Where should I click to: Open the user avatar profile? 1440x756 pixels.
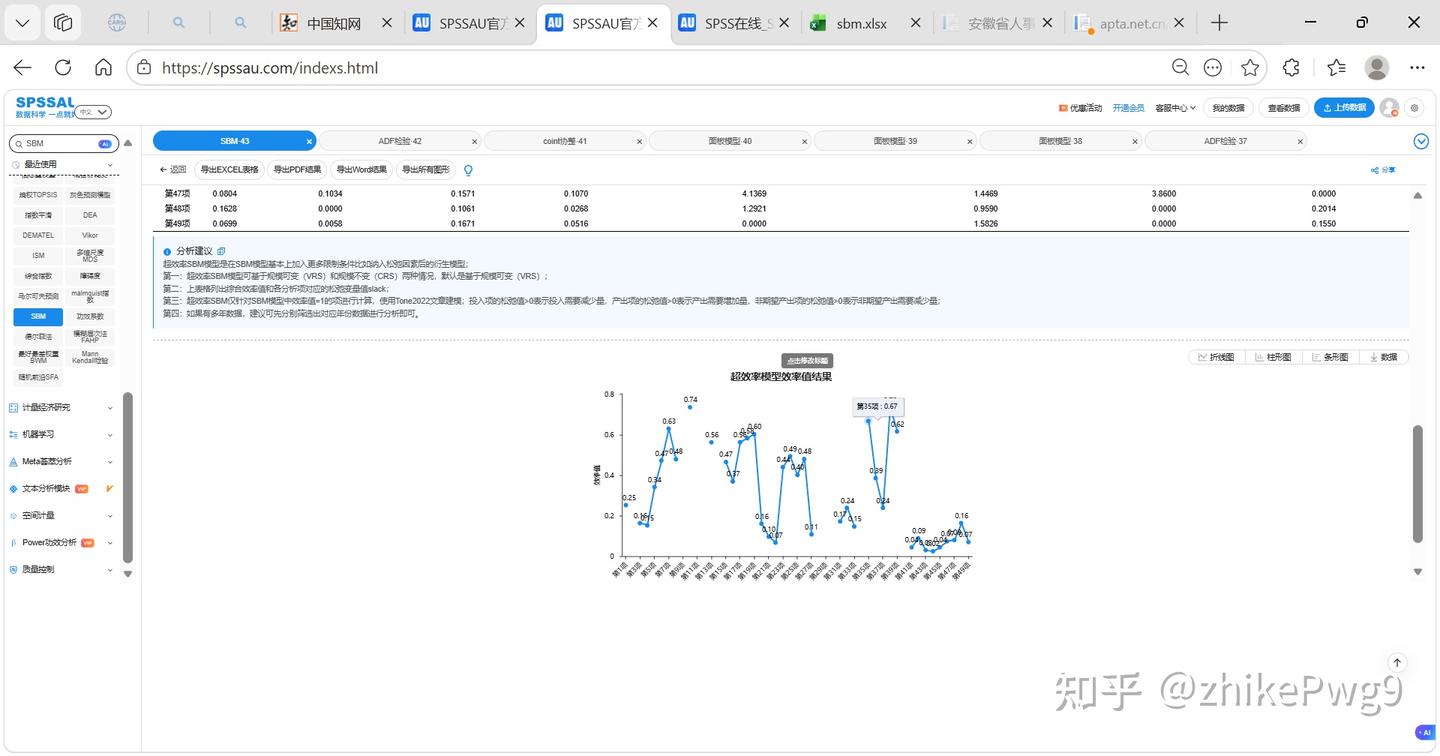pyautogui.click(x=1389, y=108)
